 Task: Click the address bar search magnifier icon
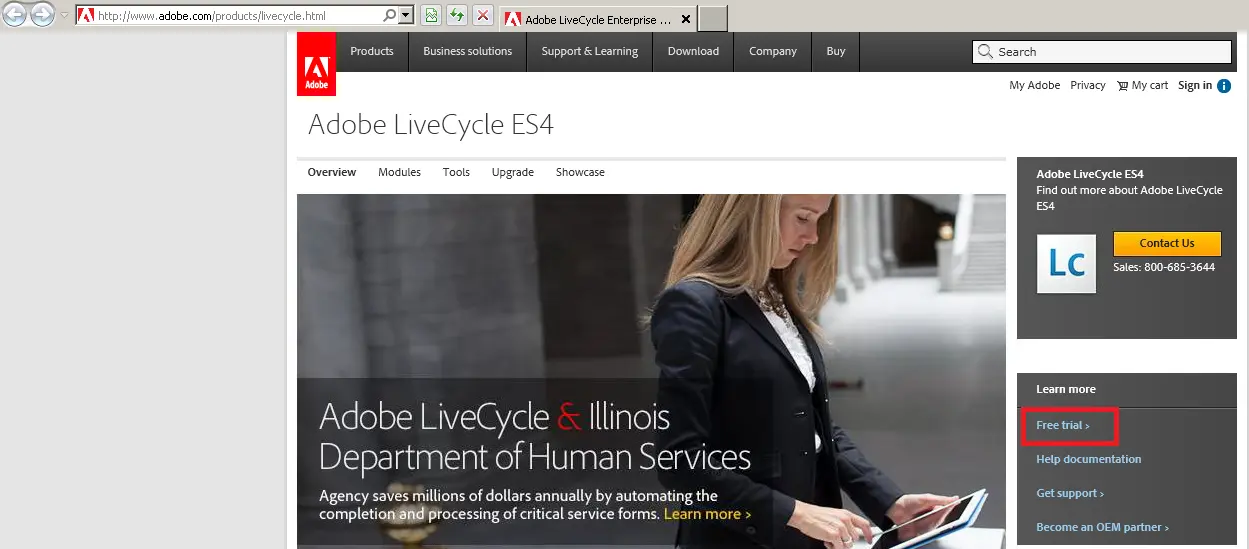(390, 16)
